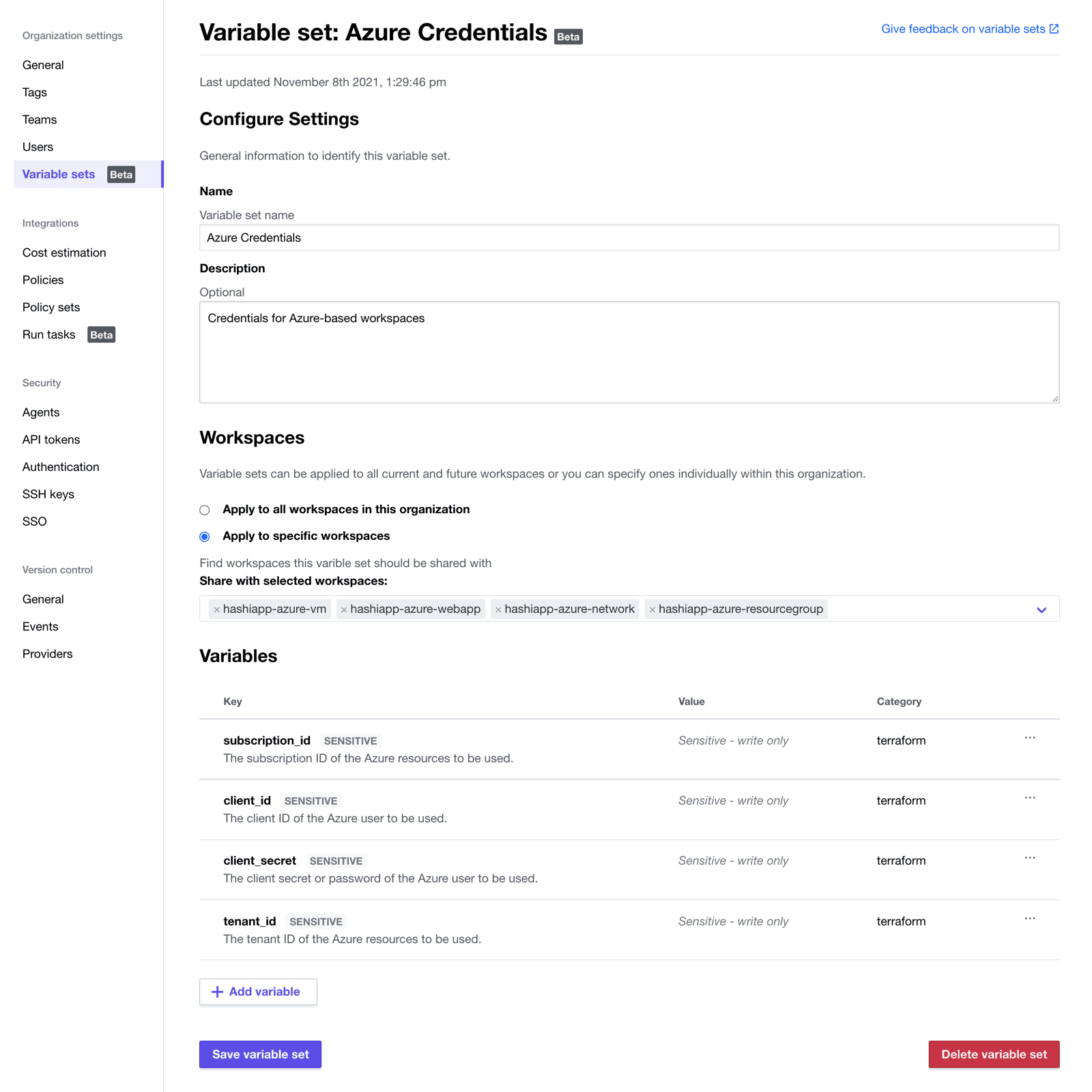Remove the hashiapp-azure-webapp workspace tag
The width and height of the screenshot is (1092, 1092).
pyautogui.click(x=344, y=609)
